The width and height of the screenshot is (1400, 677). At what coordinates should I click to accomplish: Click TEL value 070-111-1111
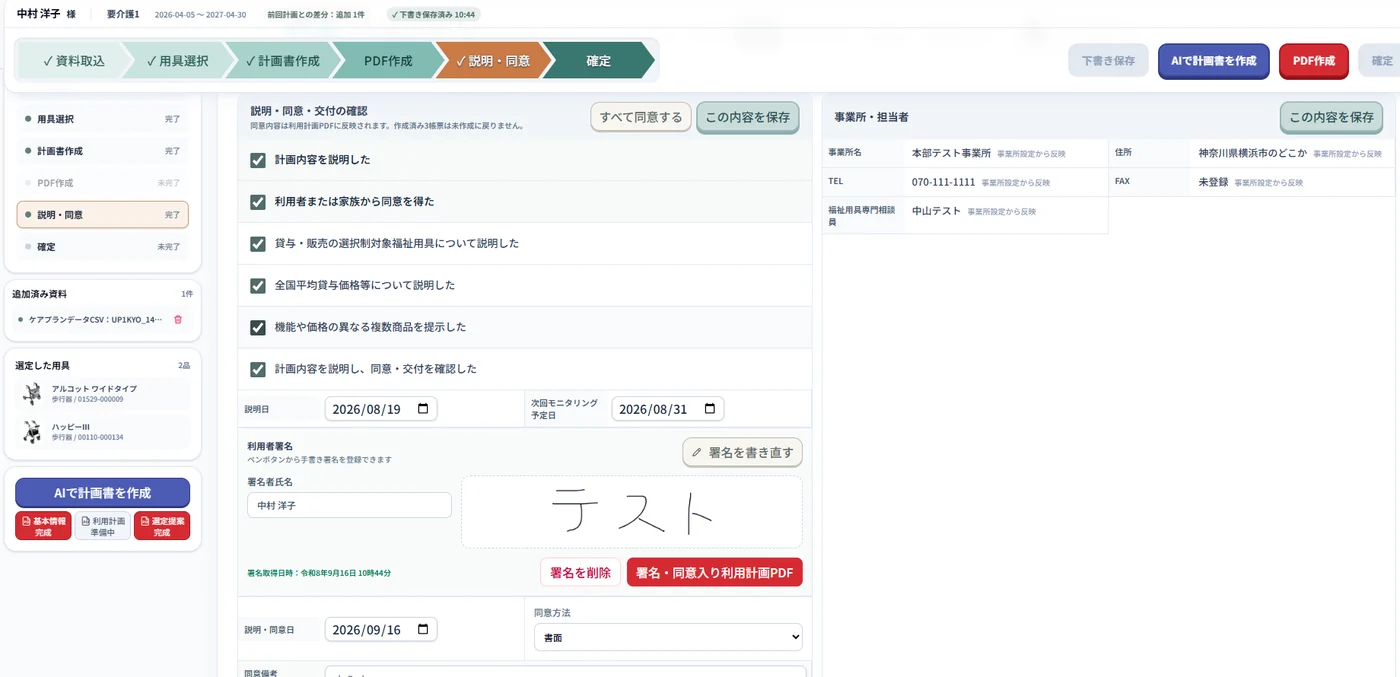pos(943,183)
